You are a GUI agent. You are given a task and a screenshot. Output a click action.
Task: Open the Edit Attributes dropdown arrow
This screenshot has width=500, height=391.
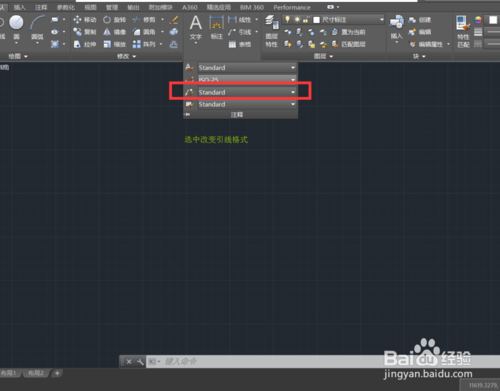point(449,44)
